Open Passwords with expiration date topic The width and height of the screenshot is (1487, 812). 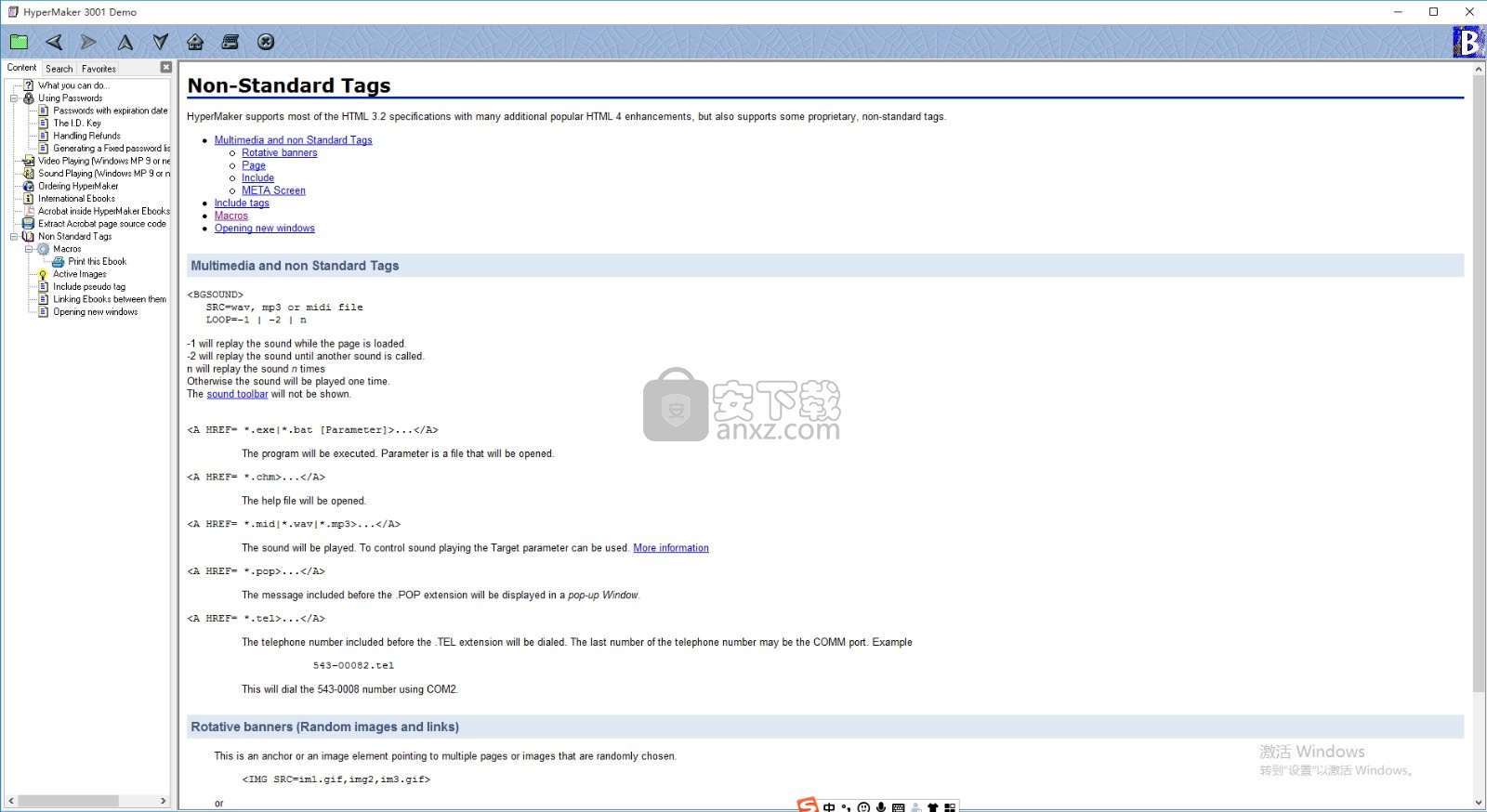(111, 111)
